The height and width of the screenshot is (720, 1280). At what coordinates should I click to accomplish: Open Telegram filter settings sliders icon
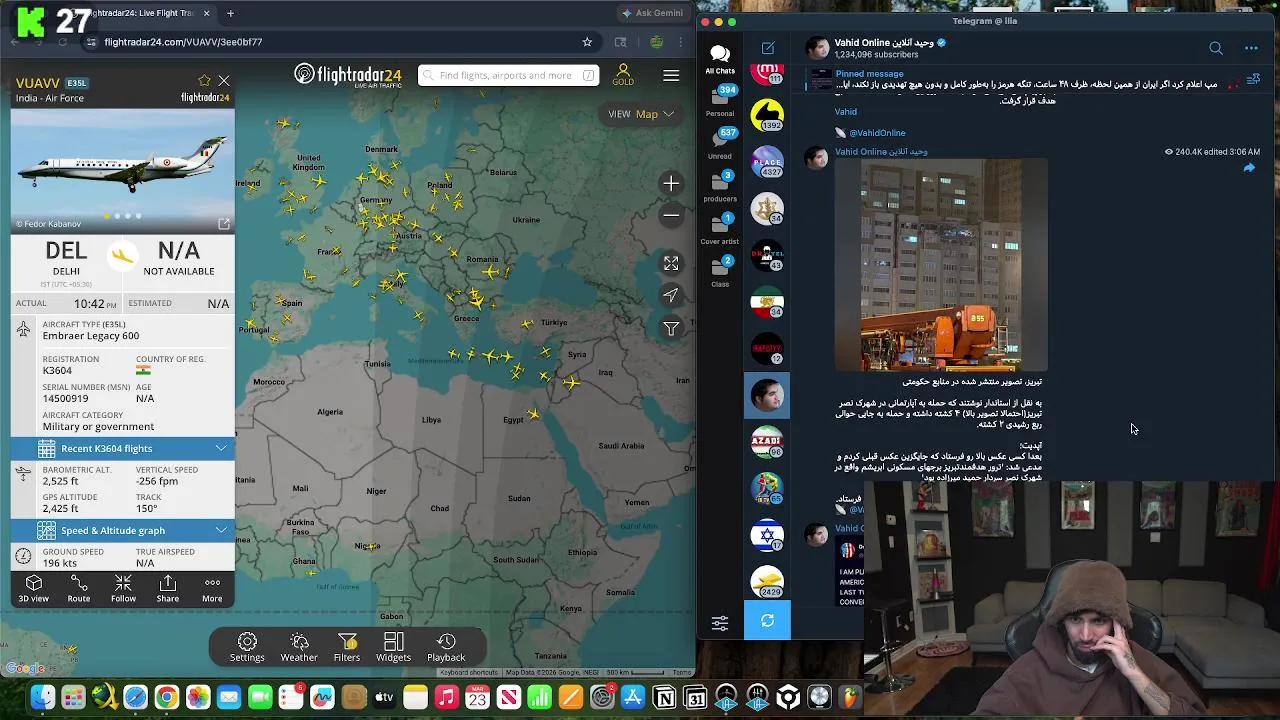pyautogui.click(x=720, y=622)
